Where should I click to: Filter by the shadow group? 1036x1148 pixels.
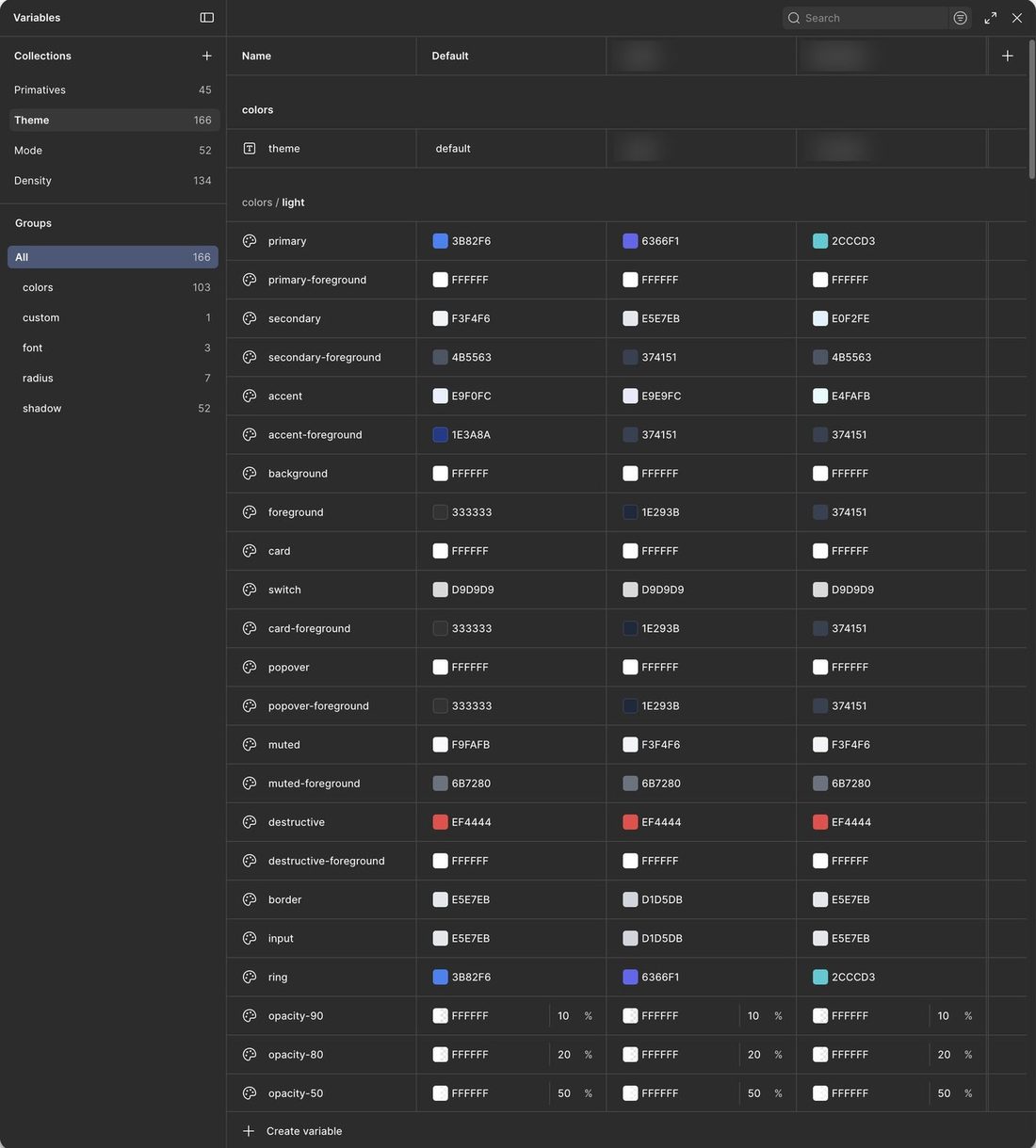[x=113, y=408]
